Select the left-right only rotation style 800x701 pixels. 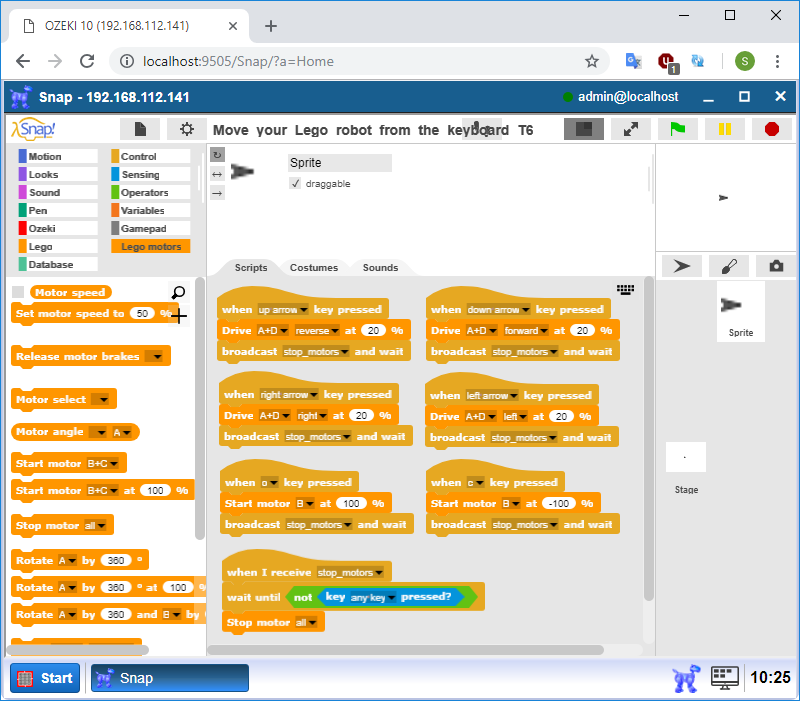point(217,174)
